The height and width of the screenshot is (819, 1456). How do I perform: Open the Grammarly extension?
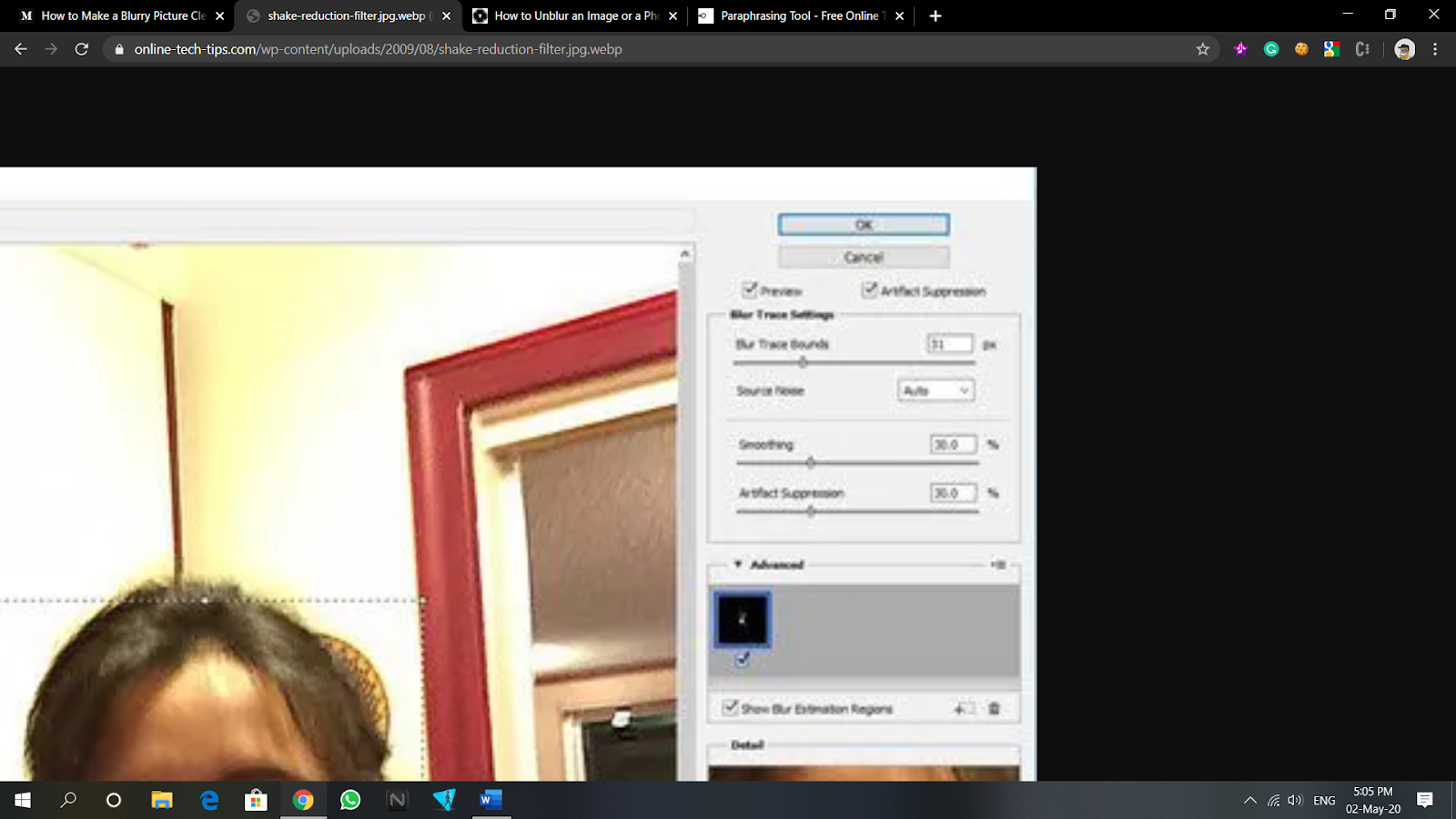[1271, 49]
